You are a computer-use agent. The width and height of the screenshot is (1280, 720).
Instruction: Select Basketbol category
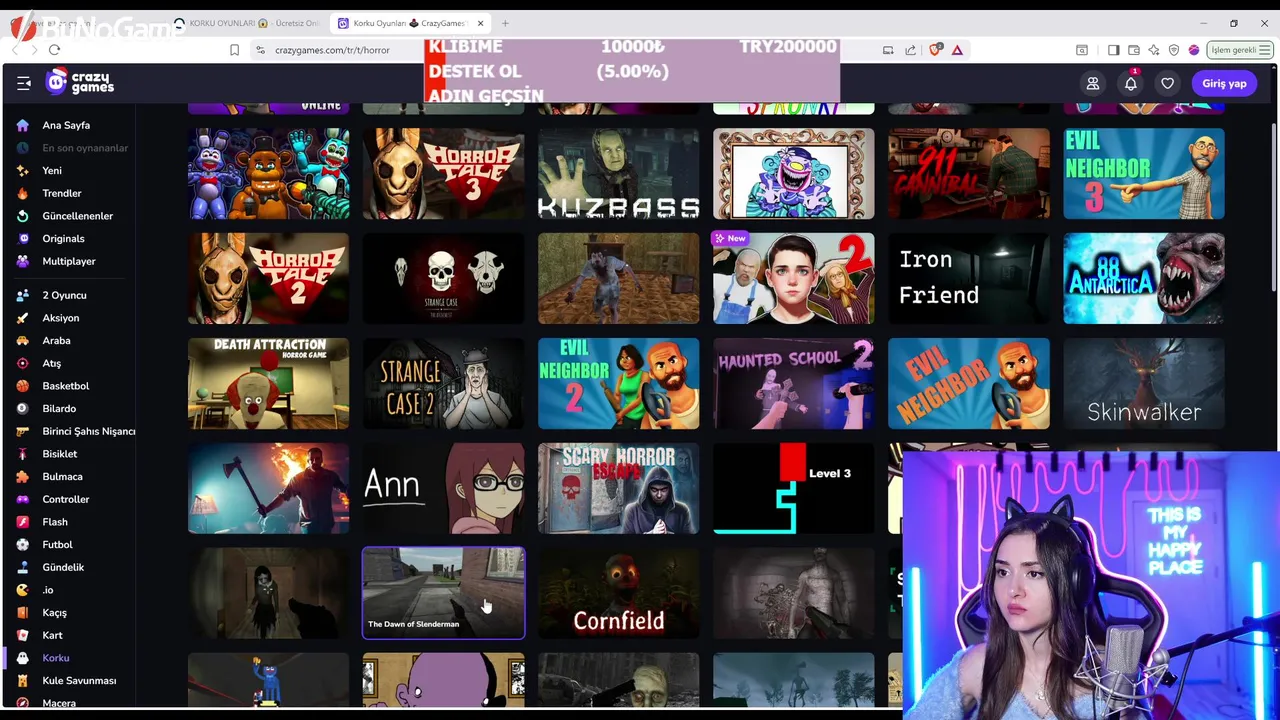point(66,386)
